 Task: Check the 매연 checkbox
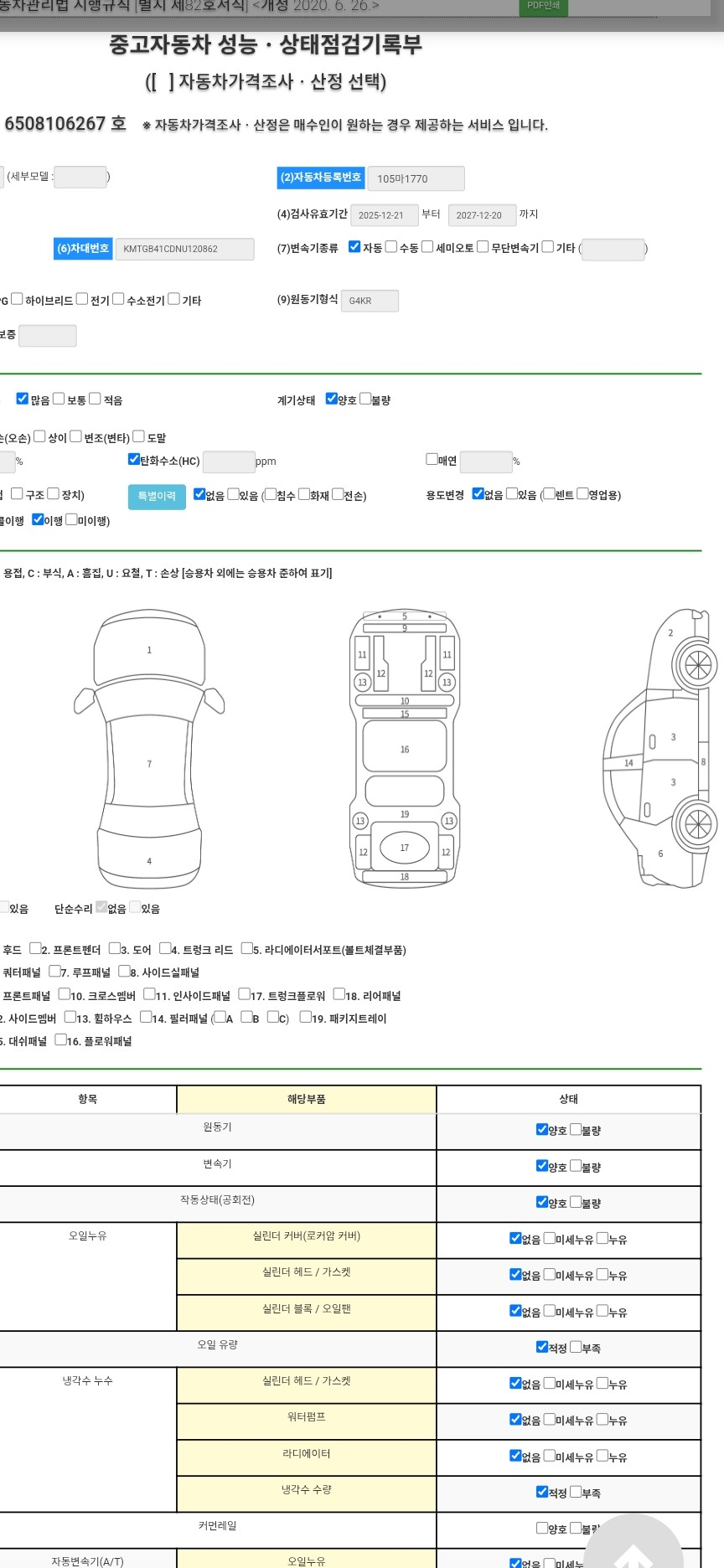pyautogui.click(x=432, y=459)
